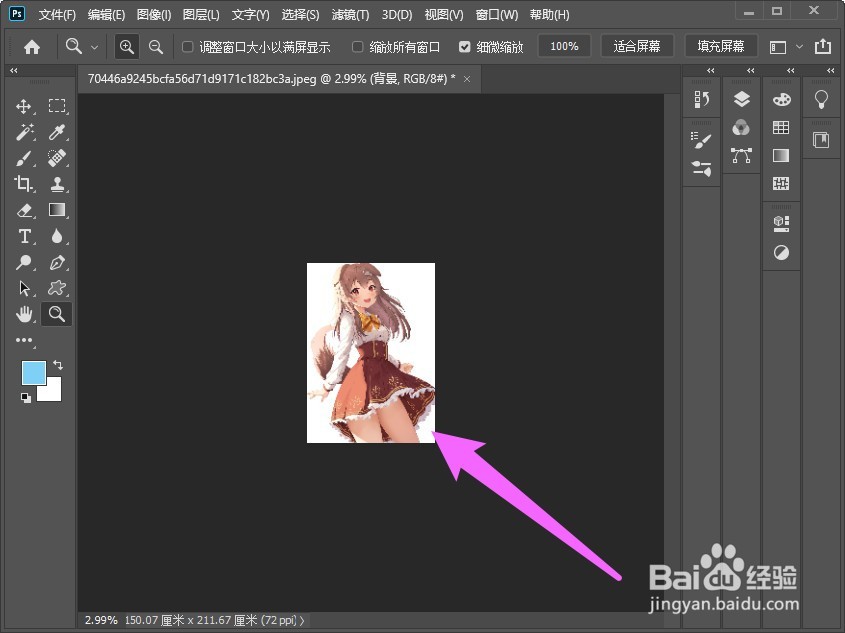Open the Layers panel icon
This screenshot has height=633, width=845.
click(742, 99)
